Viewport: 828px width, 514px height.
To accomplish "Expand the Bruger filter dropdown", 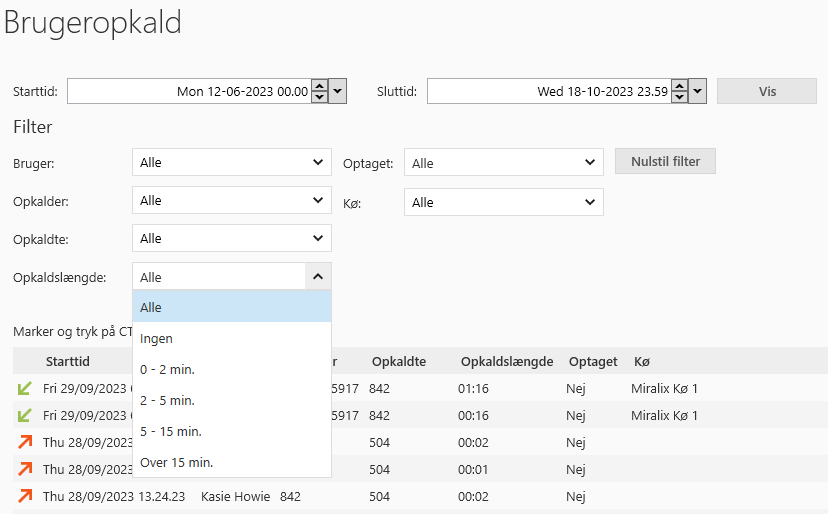I will [231, 162].
